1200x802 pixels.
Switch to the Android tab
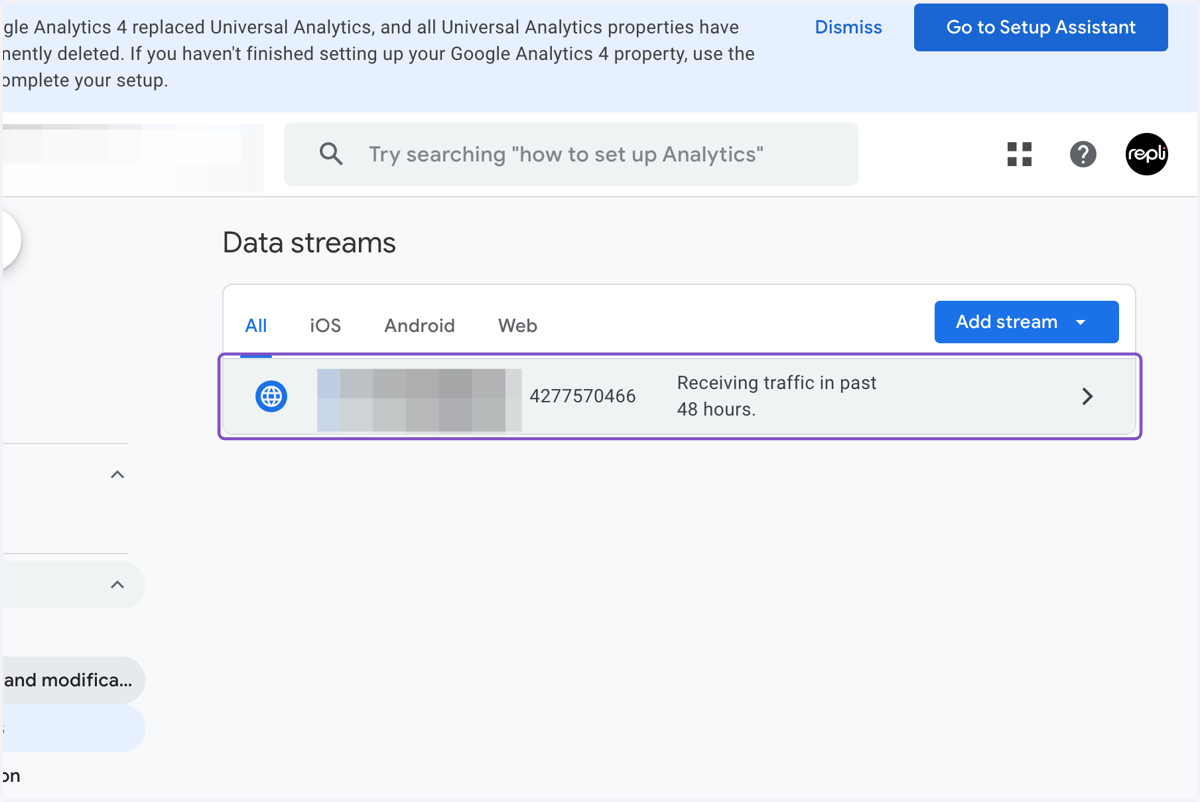pos(419,326)
